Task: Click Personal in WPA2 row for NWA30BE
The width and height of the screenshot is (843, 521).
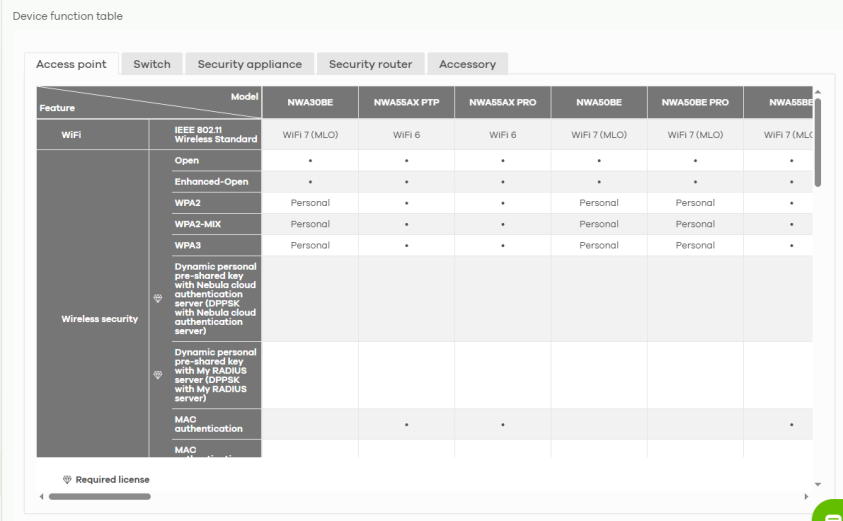Action: [x=310, y=203]
